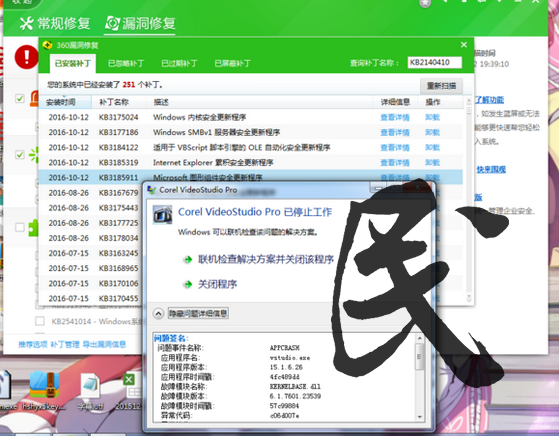Image resolution: width=559 pixels, height=438 pixels.
Task: Open the 了解功能 link
Action: [x=489, y=100]
